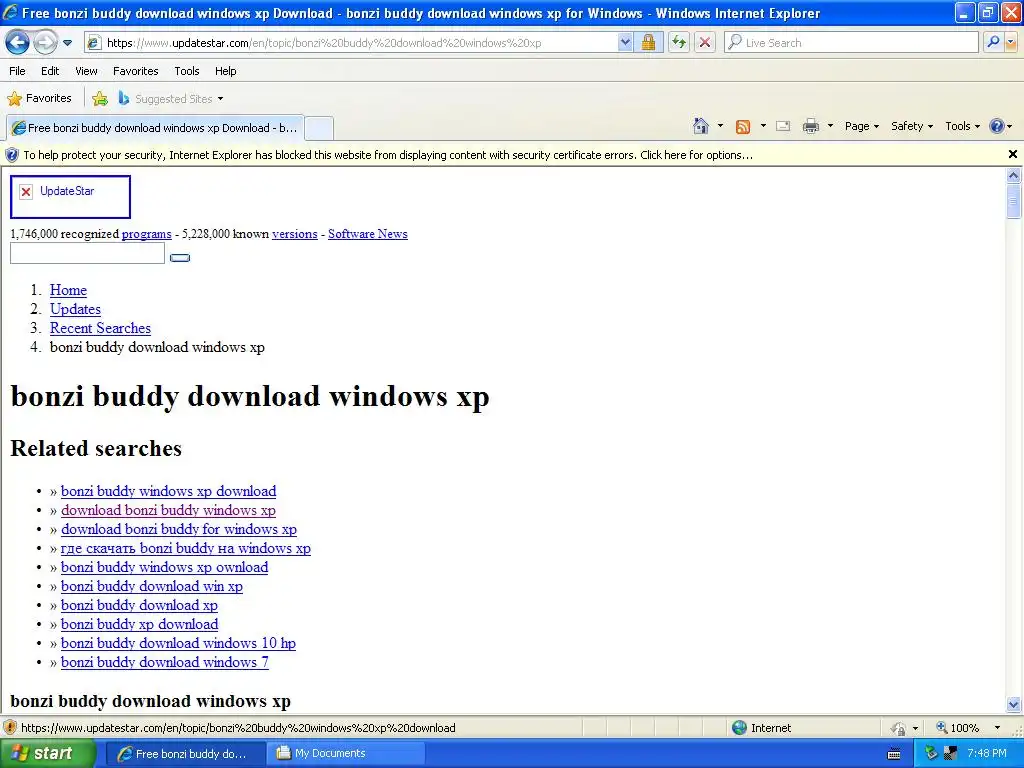Click the Forward navigation arrow
1024x768 pixels.
tap(45, 43)
